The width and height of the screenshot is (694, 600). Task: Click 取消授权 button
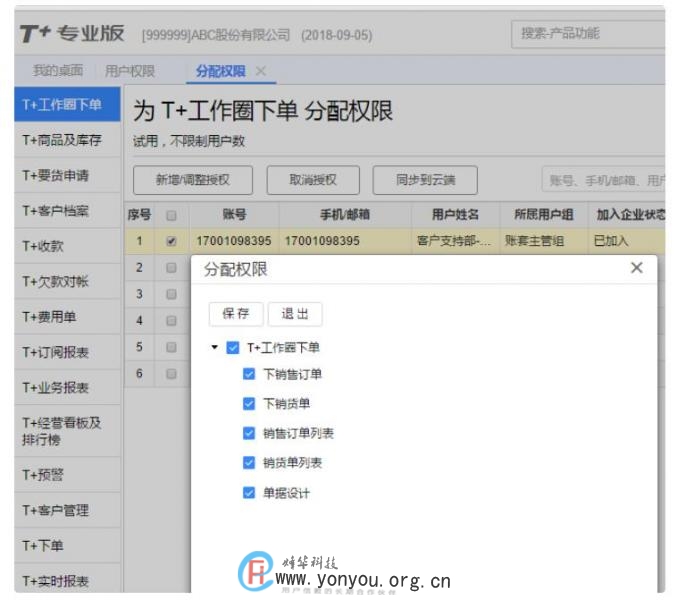[313, 180]
